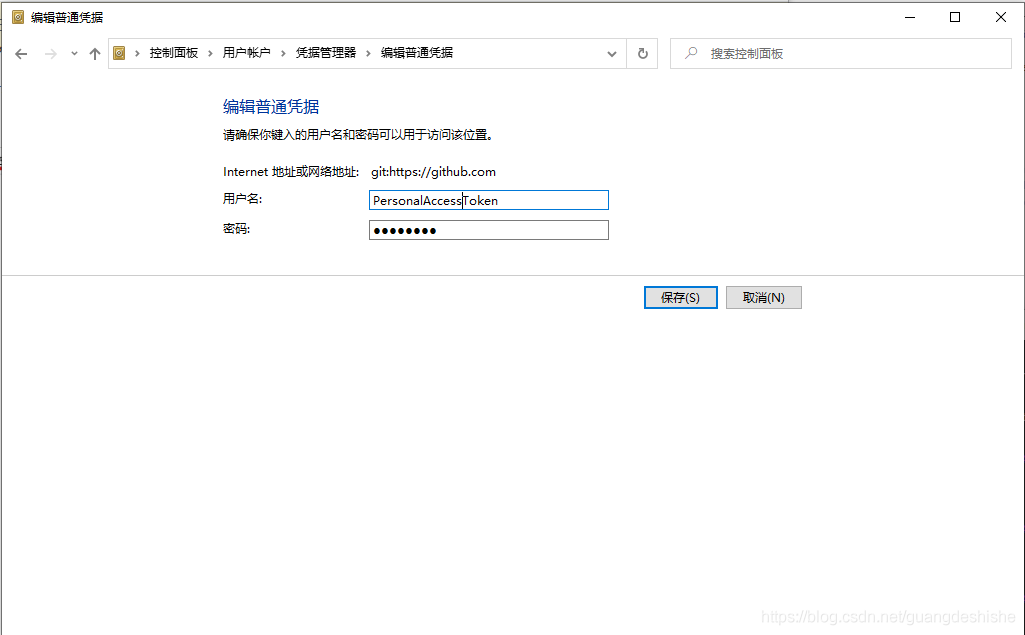This screenshot has width=1025, height=635.
Task: Go back using the Back arrow
Action: pyautogui.click(x=21, y=54)
